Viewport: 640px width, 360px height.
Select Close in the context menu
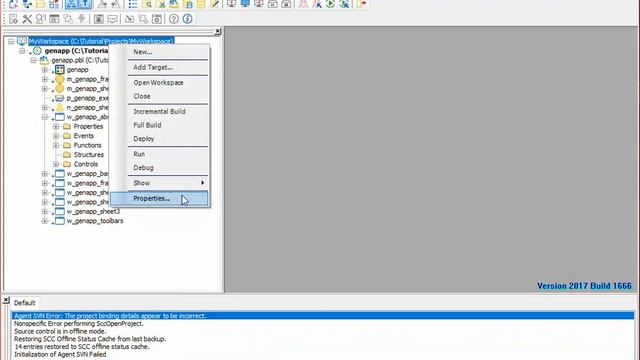[160, 96]
